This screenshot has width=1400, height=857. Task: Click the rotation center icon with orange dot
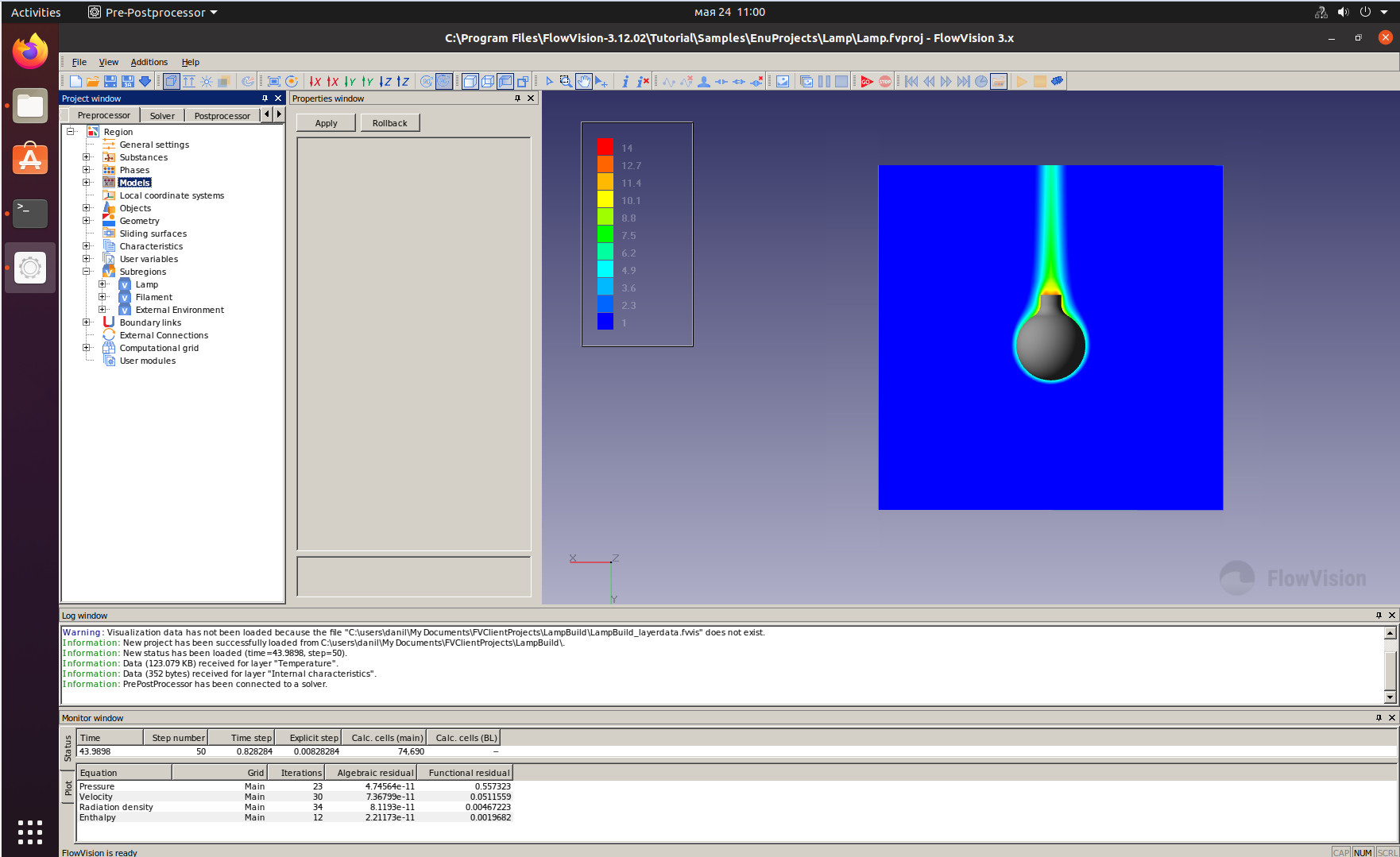(x=292, y=81)
